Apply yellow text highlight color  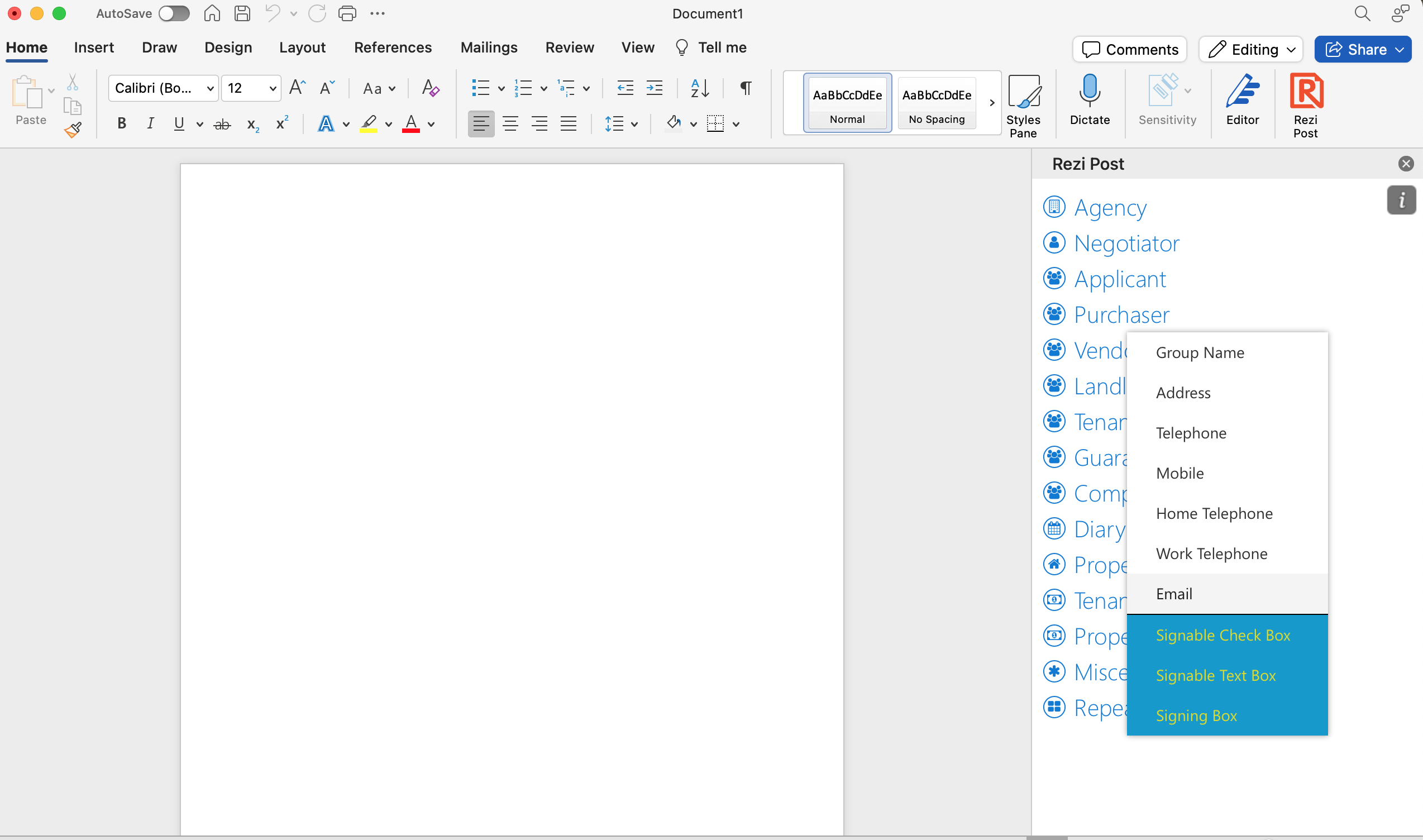369,123
